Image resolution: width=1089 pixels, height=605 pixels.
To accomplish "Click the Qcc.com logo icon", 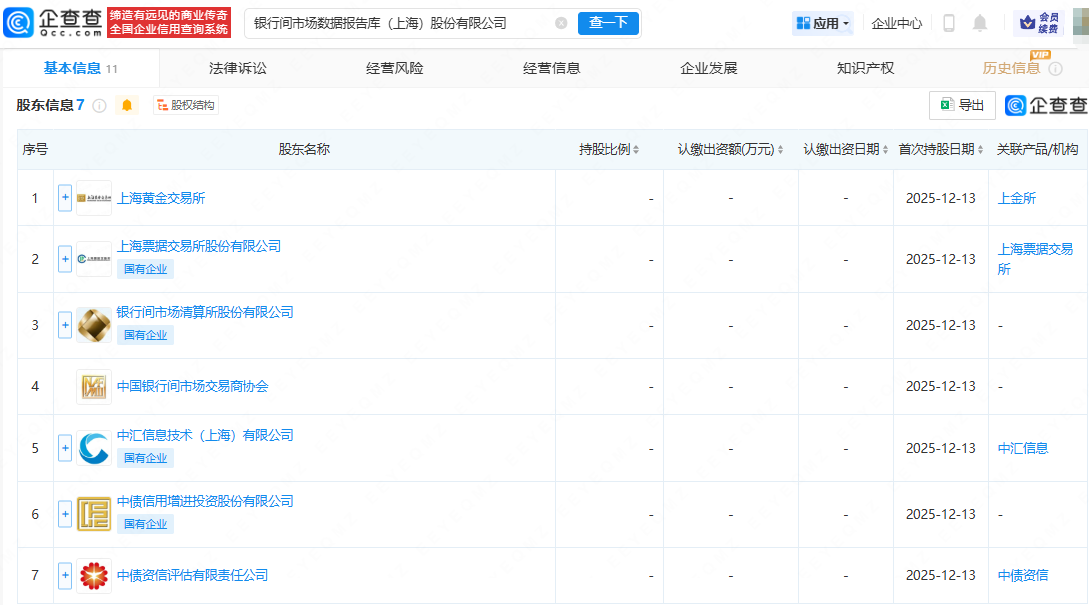I will coord(19,22).
